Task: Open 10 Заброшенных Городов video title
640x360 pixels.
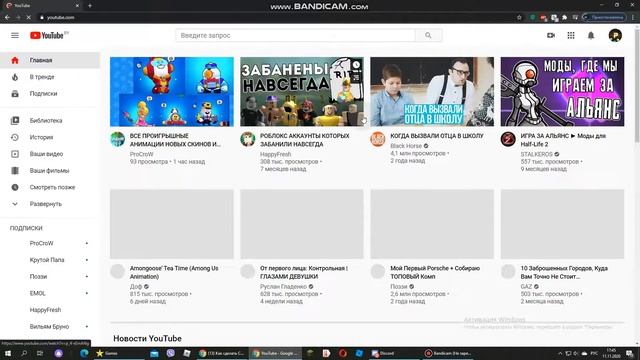Action: tap(564, 272)
